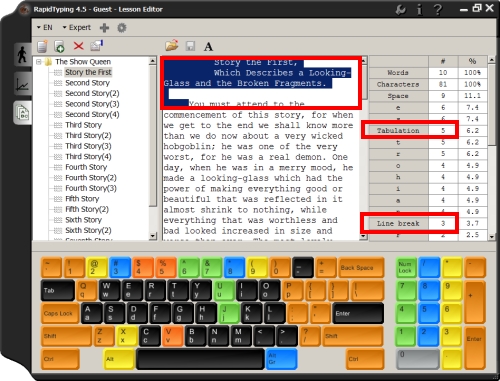Switch to the statistics chart tab
Image resolution: width=500 pixels, height=381 pixels.
tap(23, 83)
